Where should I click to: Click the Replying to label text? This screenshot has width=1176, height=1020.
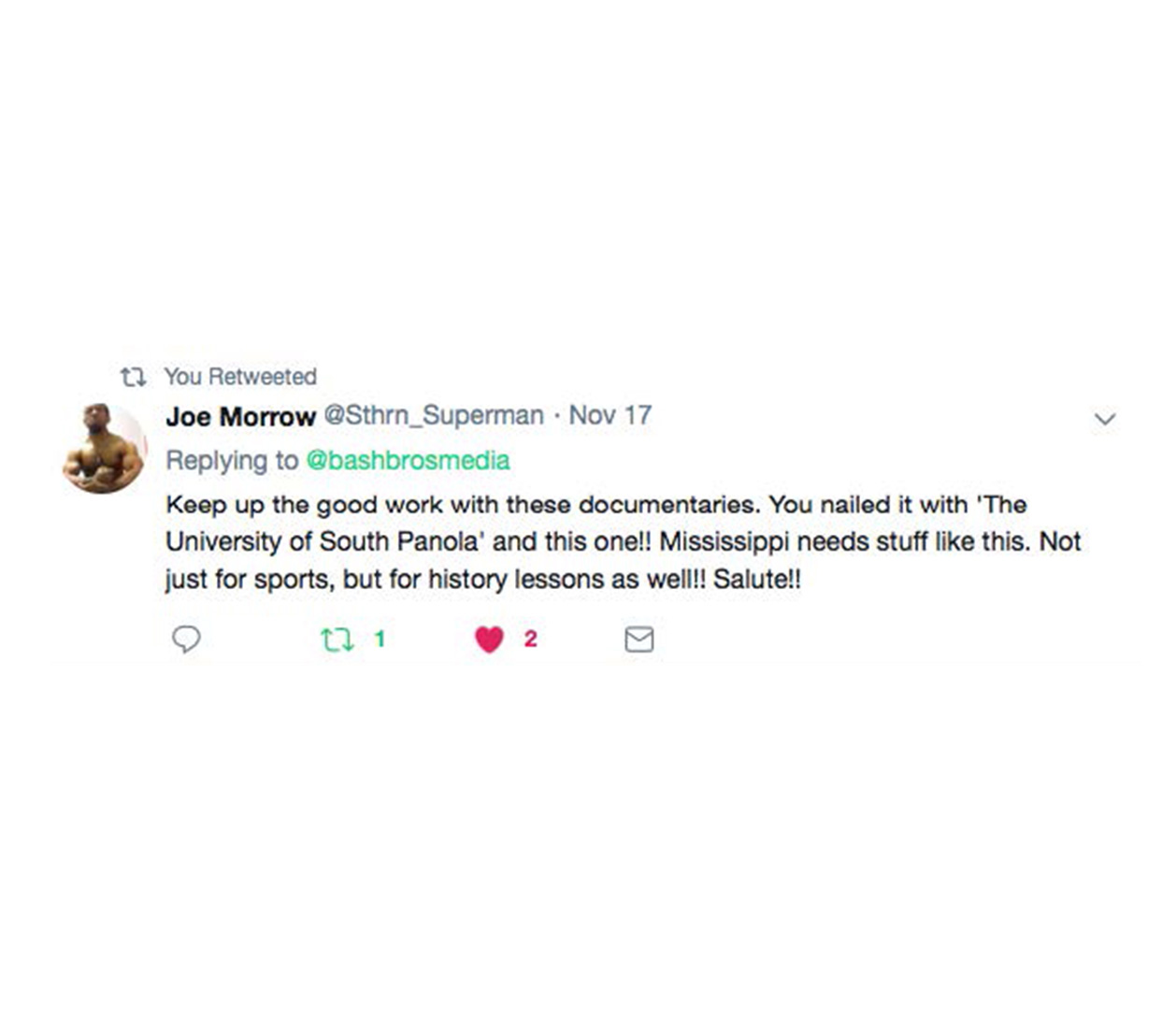232,460
